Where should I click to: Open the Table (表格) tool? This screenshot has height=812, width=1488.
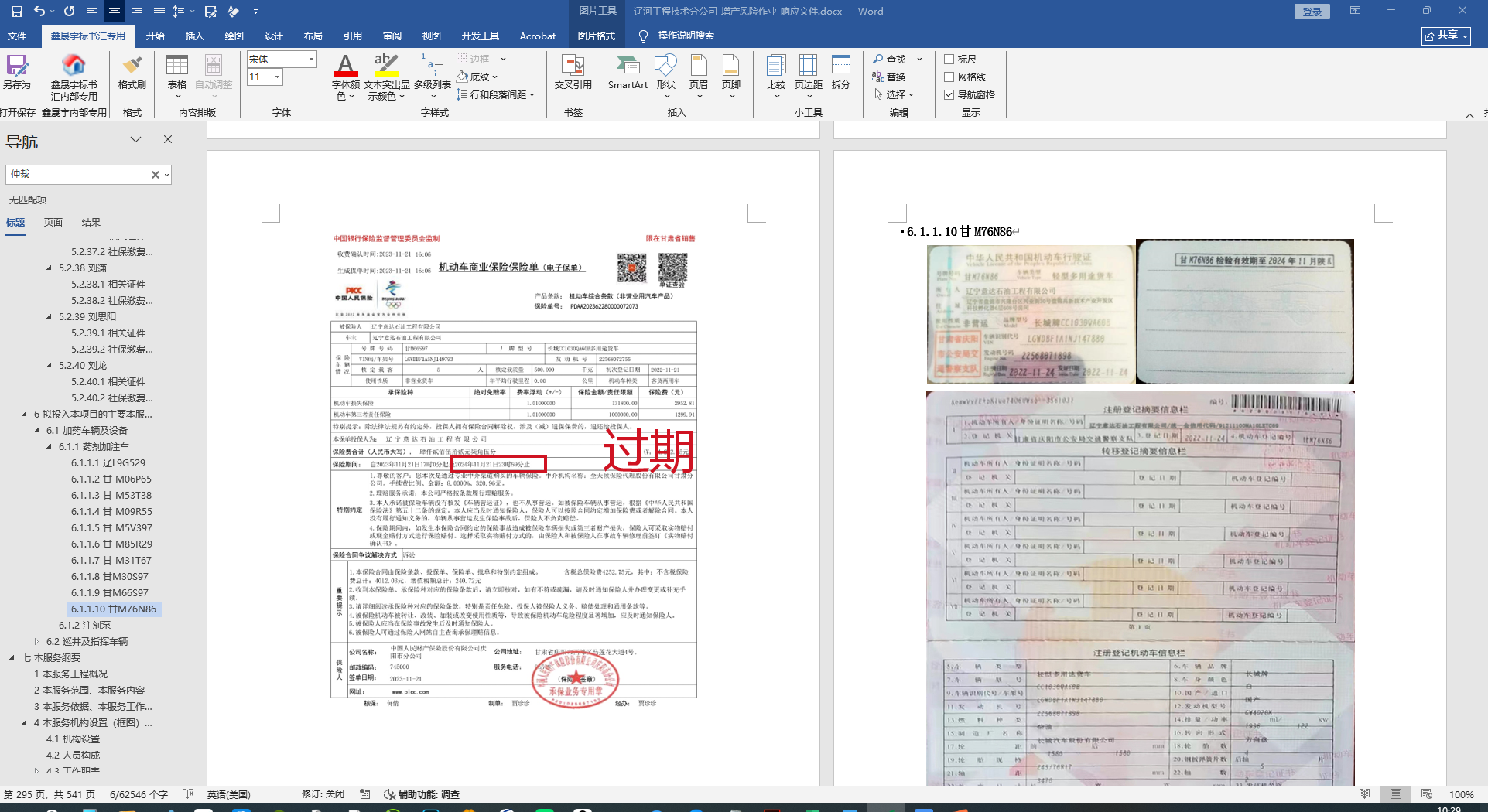click(x=177, y=67)
